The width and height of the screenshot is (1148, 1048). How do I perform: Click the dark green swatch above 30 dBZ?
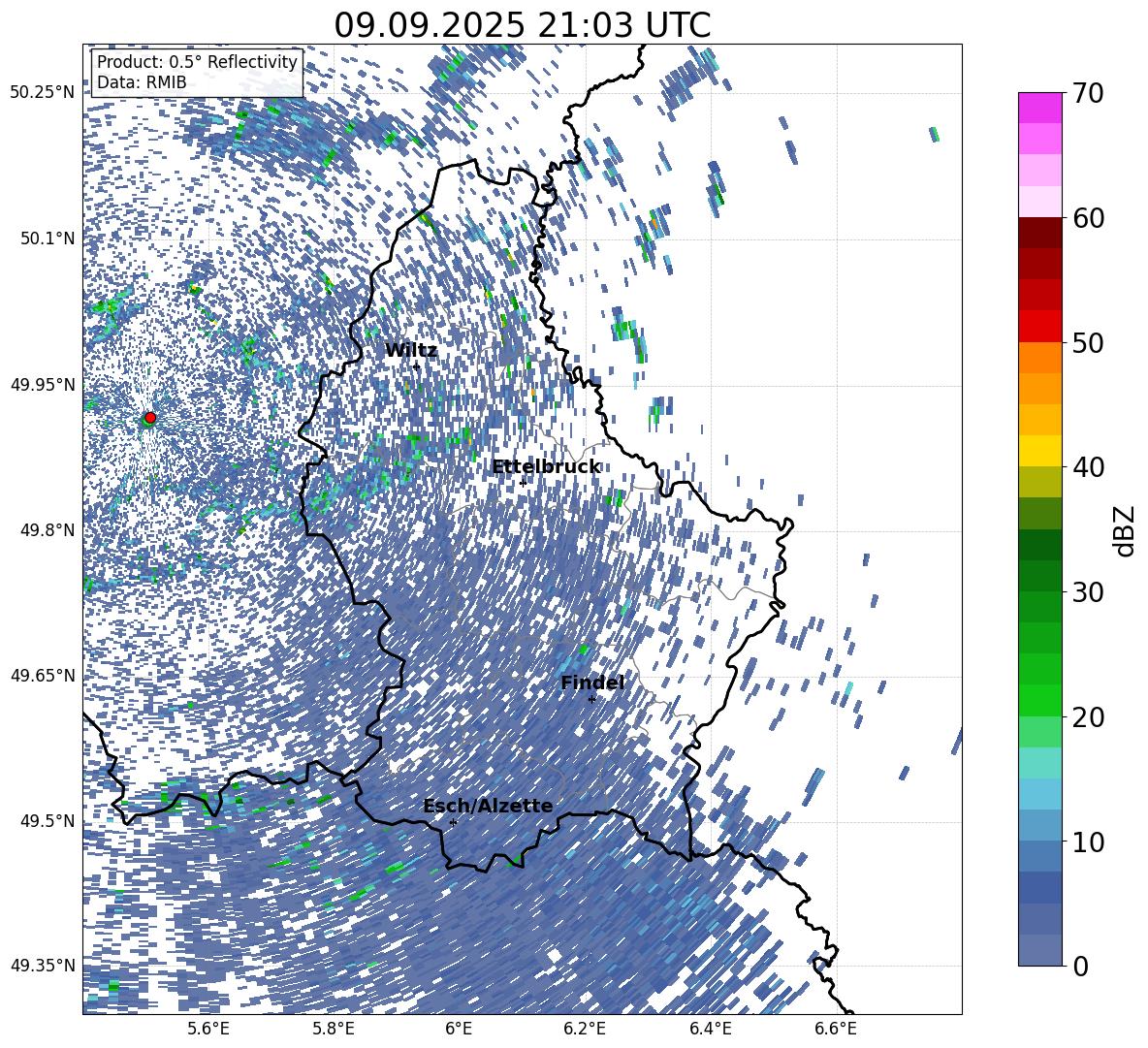pyautogui.click(x=1039, y=576)
